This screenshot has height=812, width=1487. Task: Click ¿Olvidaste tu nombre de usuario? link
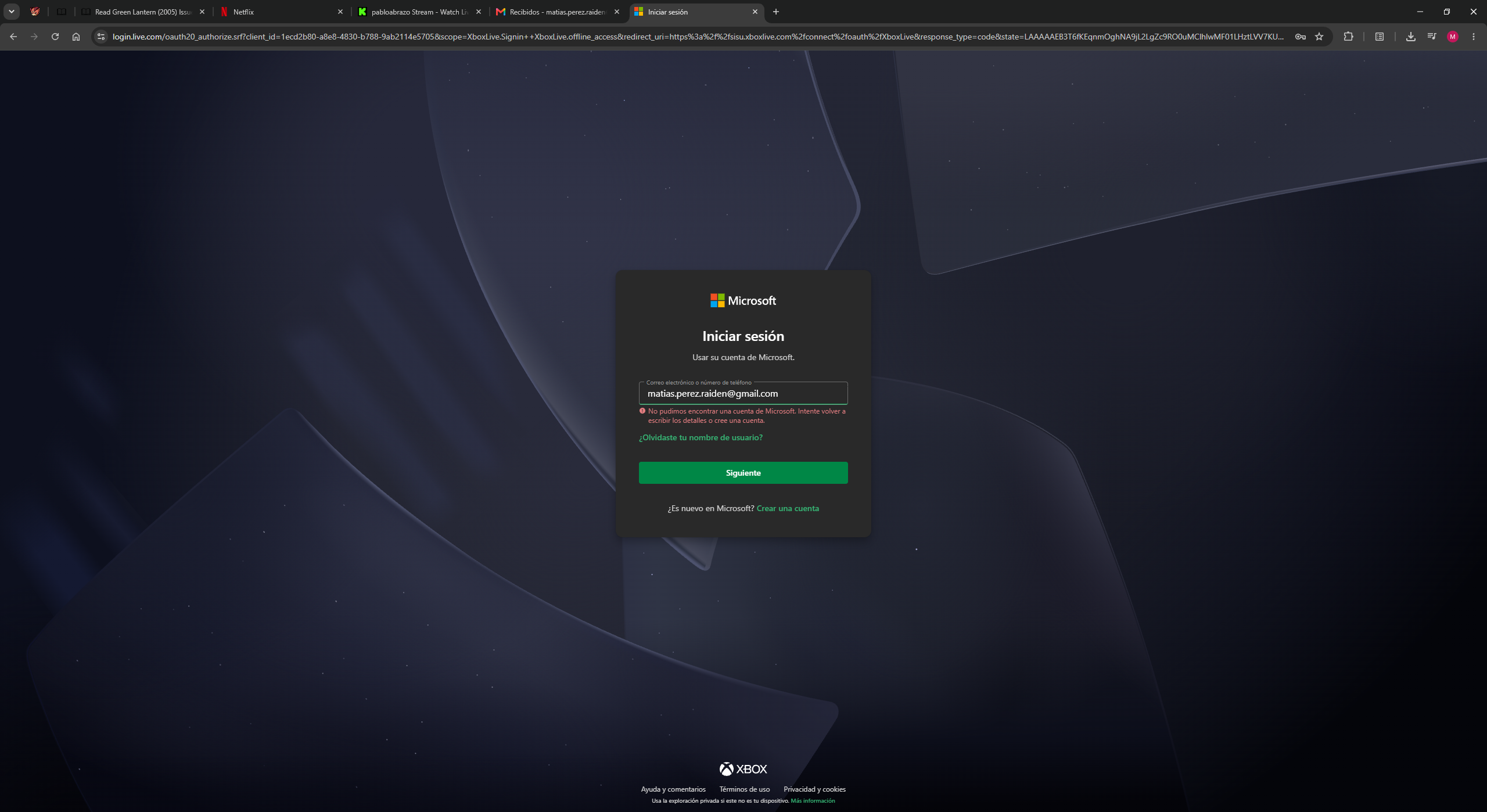click(x=701, y=437)
